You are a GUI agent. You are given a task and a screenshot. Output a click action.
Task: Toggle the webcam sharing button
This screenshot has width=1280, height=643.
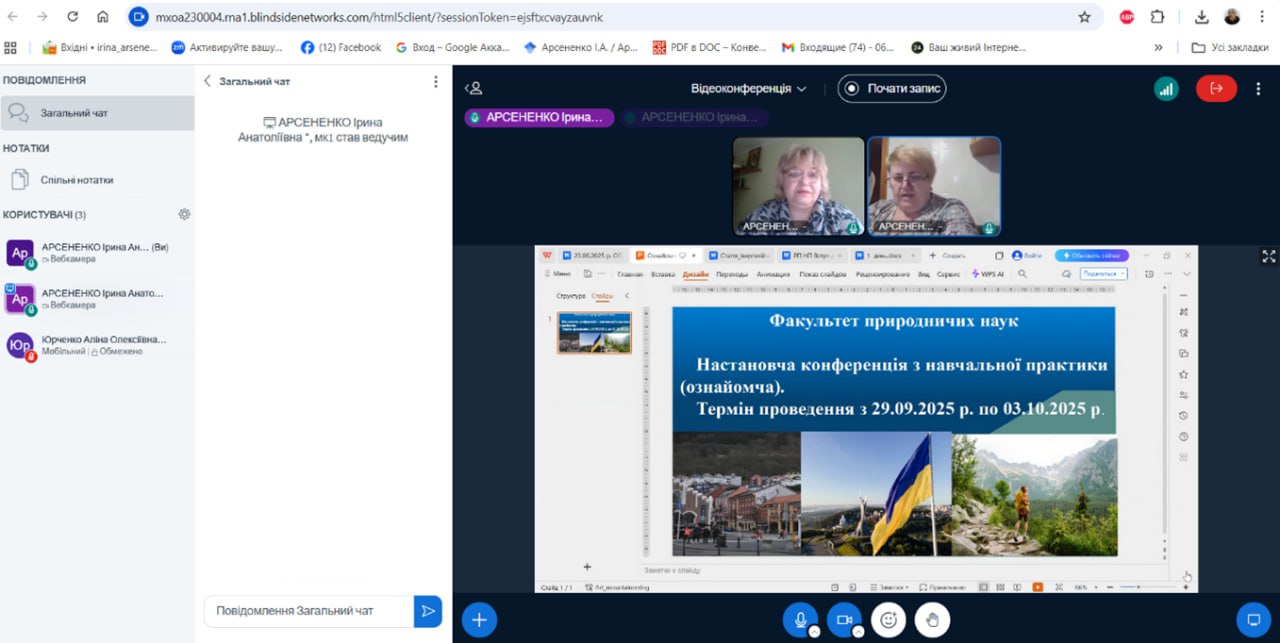click(843, 620)
